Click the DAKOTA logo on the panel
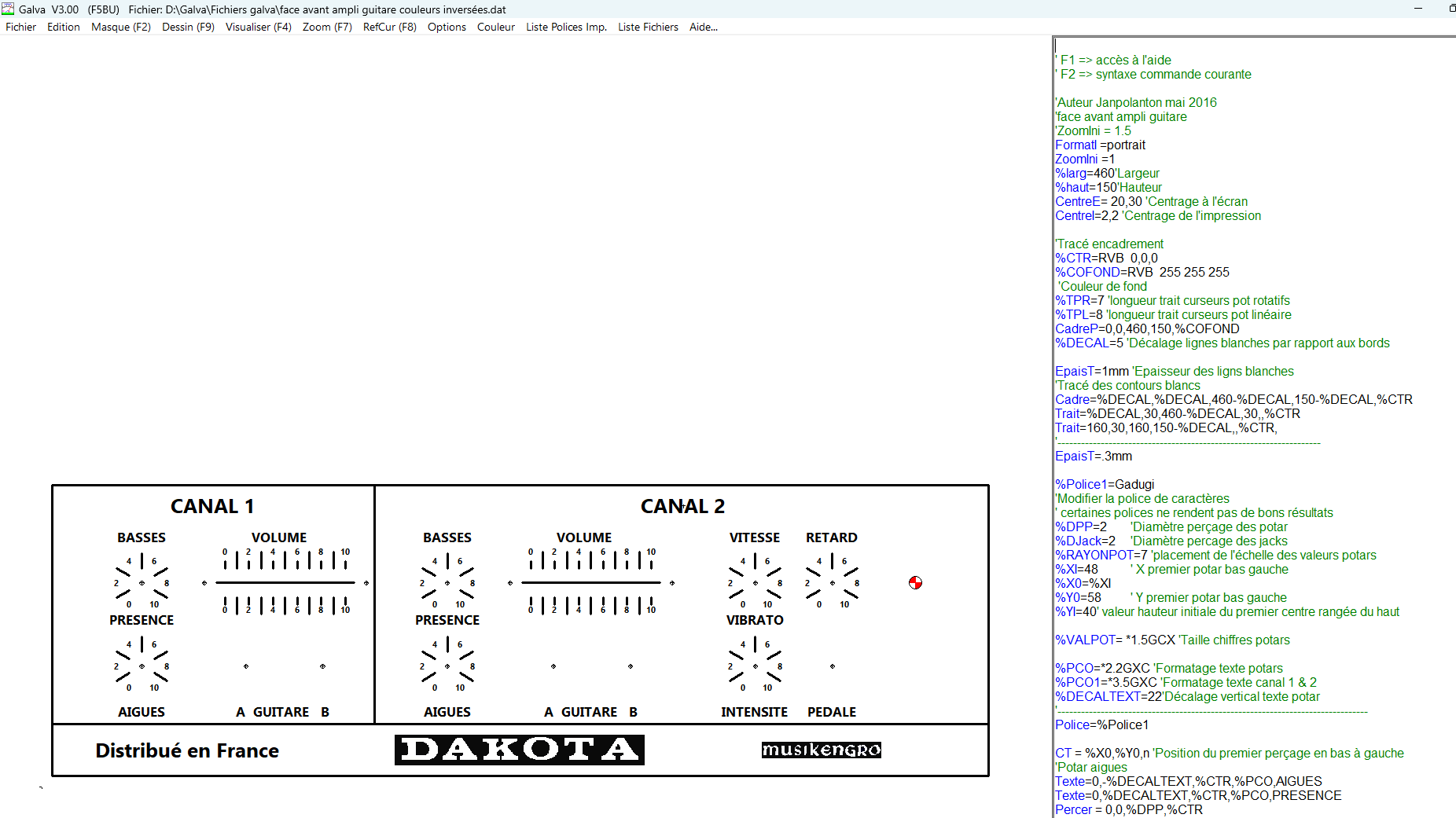This screenshot has width=1456, height=818. (520, 750)
